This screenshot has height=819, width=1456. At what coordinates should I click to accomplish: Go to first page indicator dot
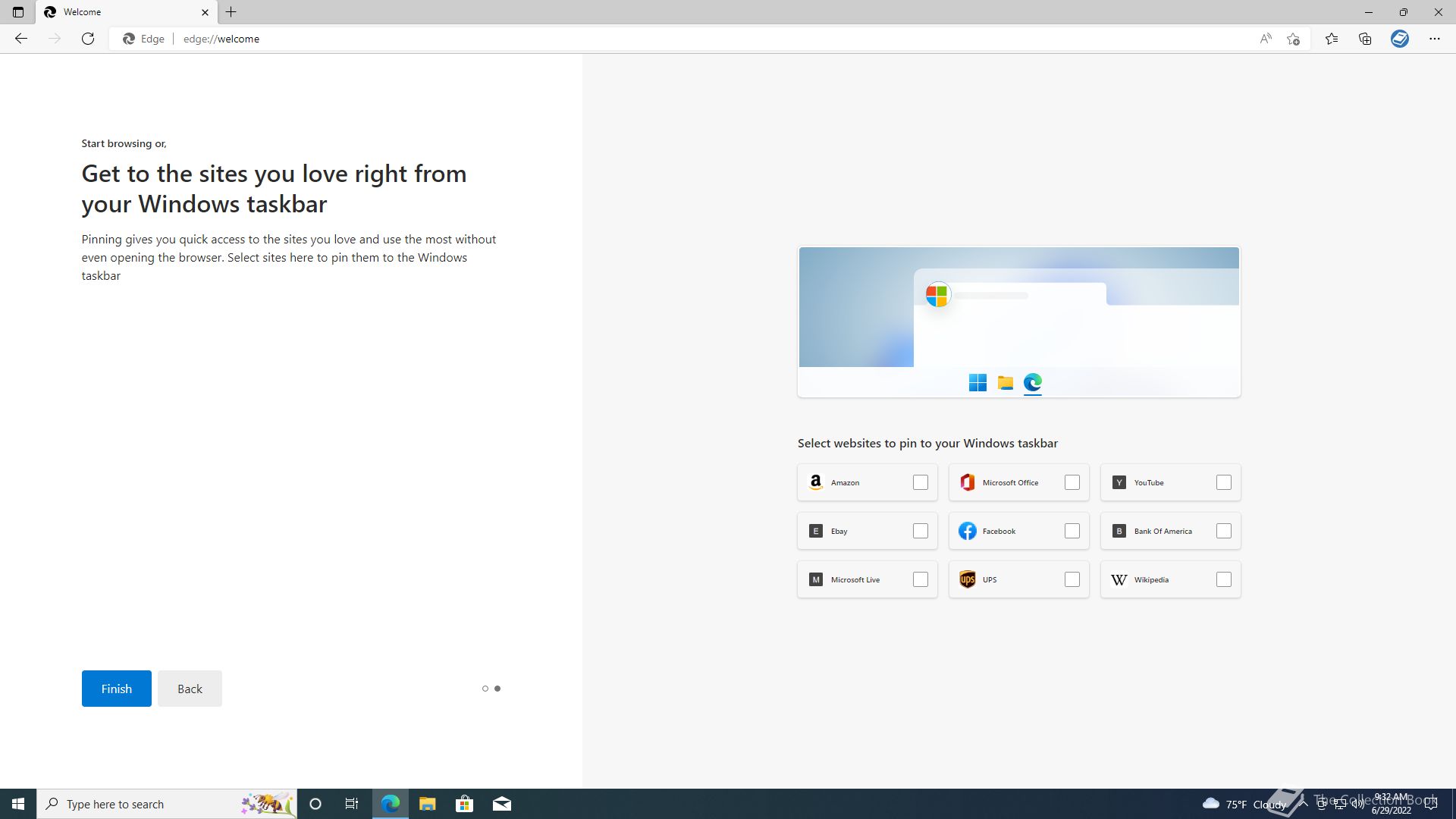pos(485,689)
